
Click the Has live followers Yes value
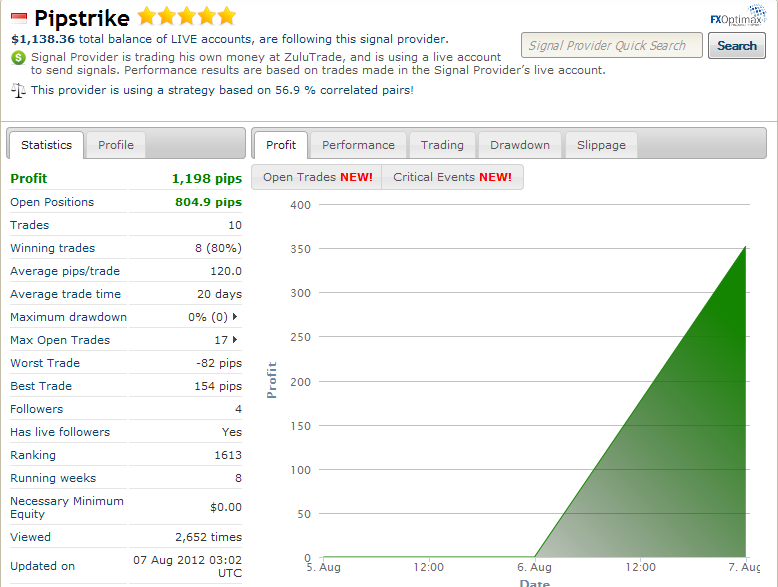232,432
